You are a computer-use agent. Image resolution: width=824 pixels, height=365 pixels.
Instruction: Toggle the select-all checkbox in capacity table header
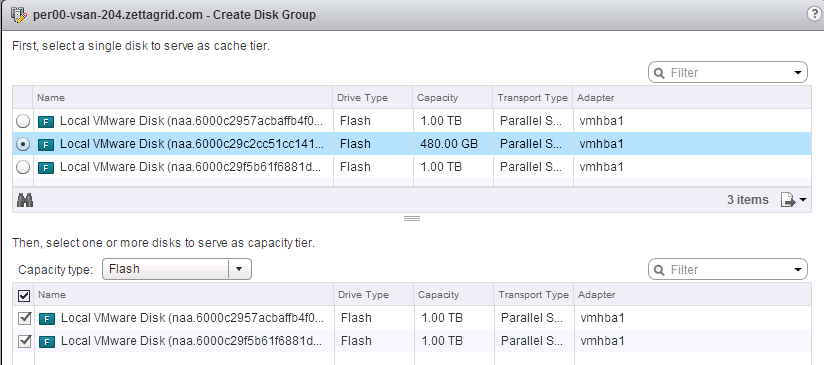pyautogui.click(x=24, y=296)
